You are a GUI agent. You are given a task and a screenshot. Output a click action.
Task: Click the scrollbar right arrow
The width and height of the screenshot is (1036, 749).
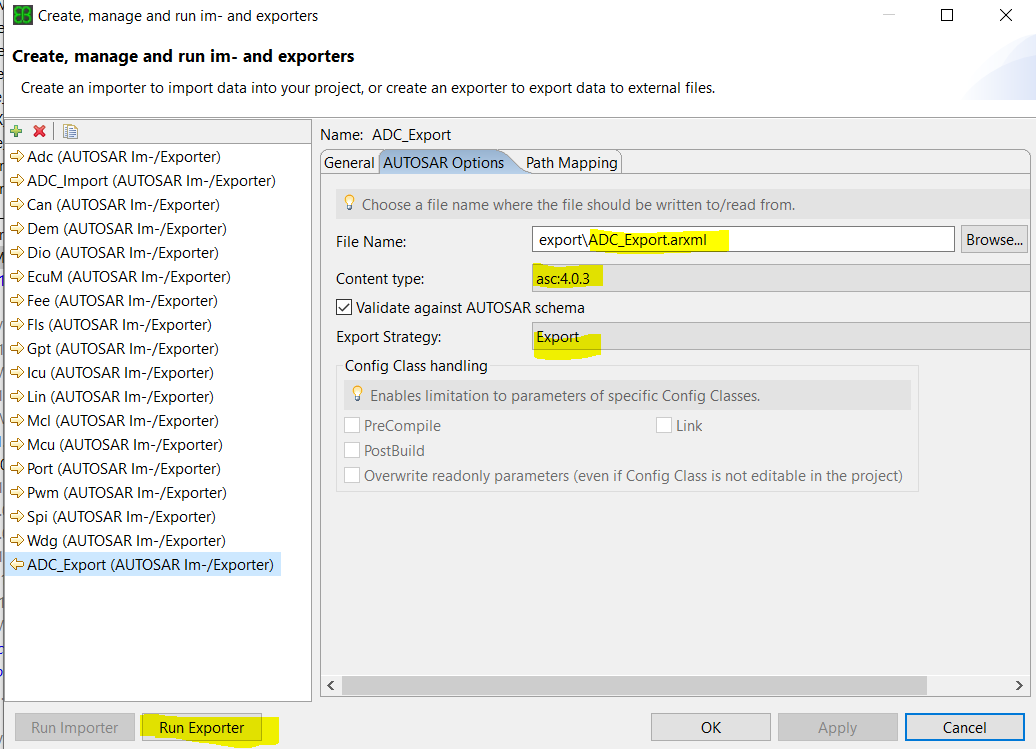[1019, 685]
